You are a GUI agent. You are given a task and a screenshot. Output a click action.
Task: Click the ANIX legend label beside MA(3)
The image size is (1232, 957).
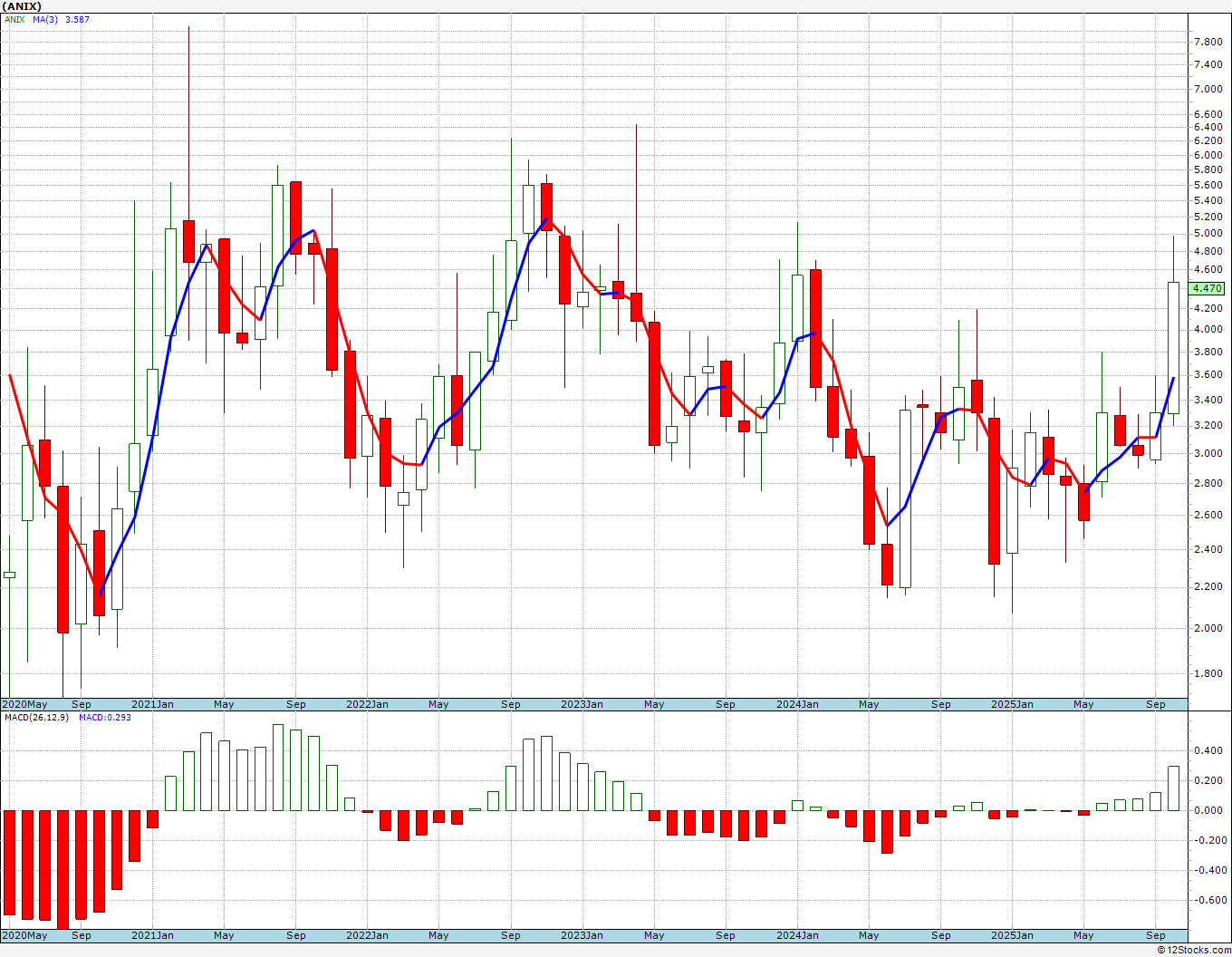(14, 19)
